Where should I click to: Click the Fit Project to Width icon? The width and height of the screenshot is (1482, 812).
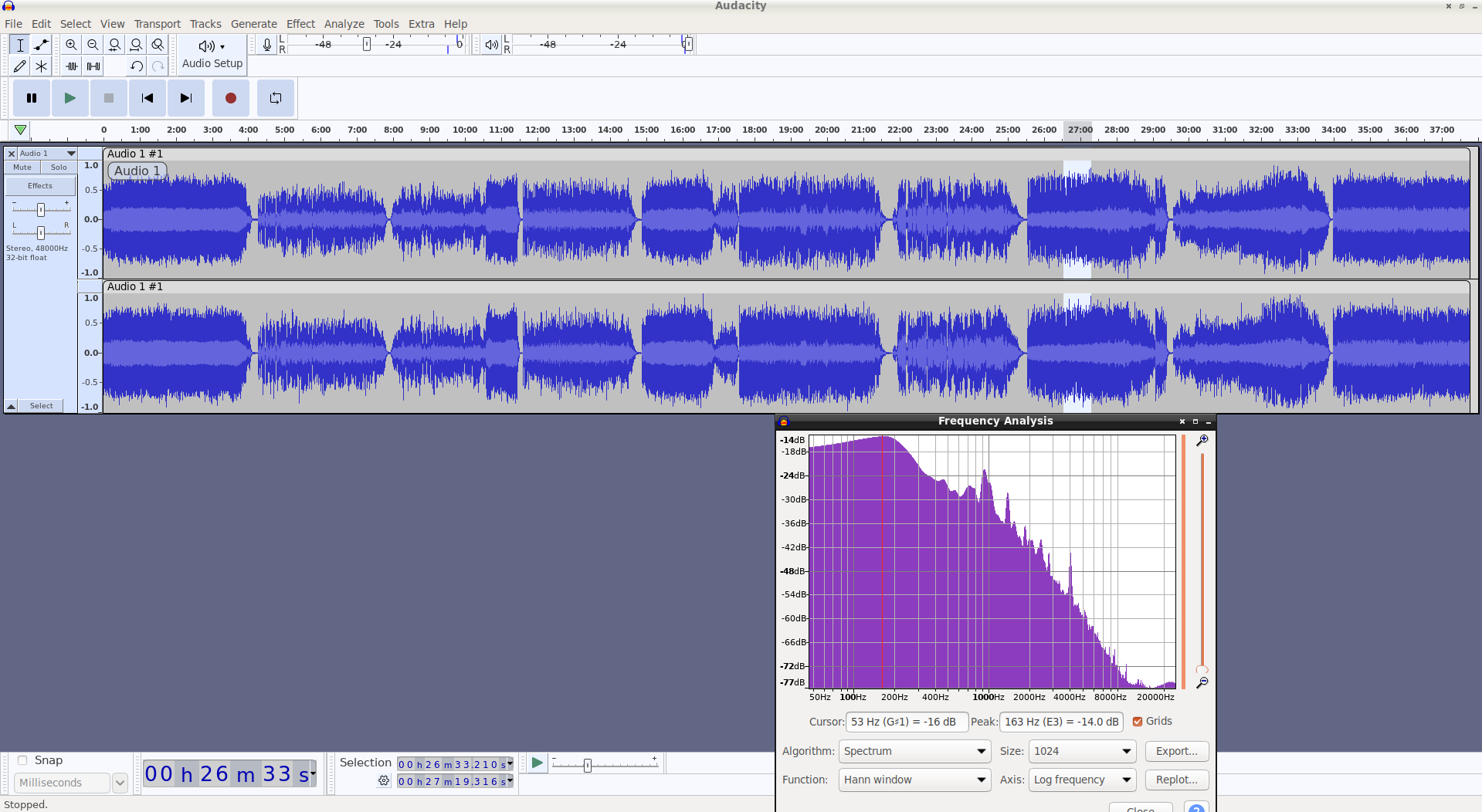[136, 45]
